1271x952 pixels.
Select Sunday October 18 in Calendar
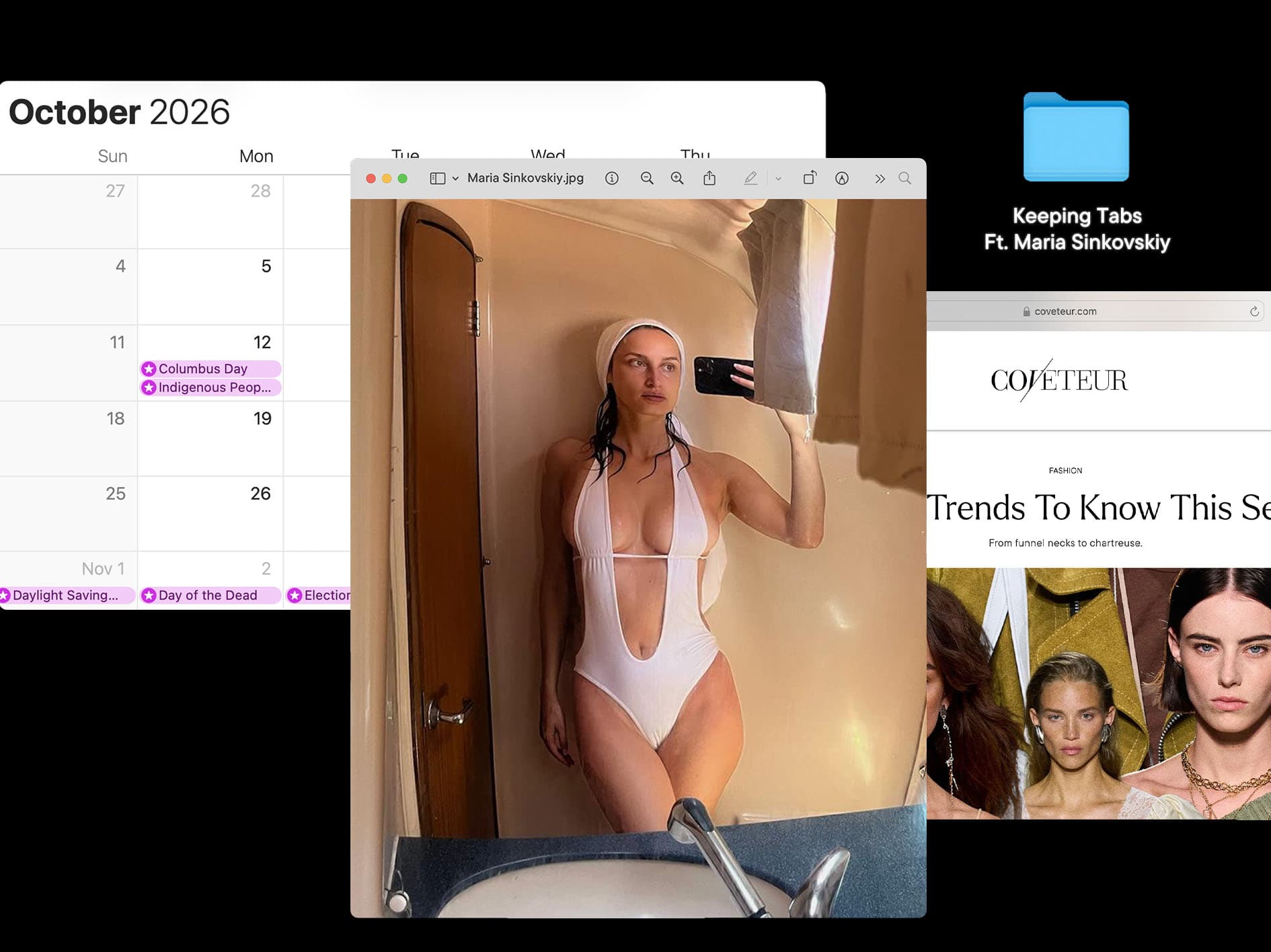tap(69, 439)
